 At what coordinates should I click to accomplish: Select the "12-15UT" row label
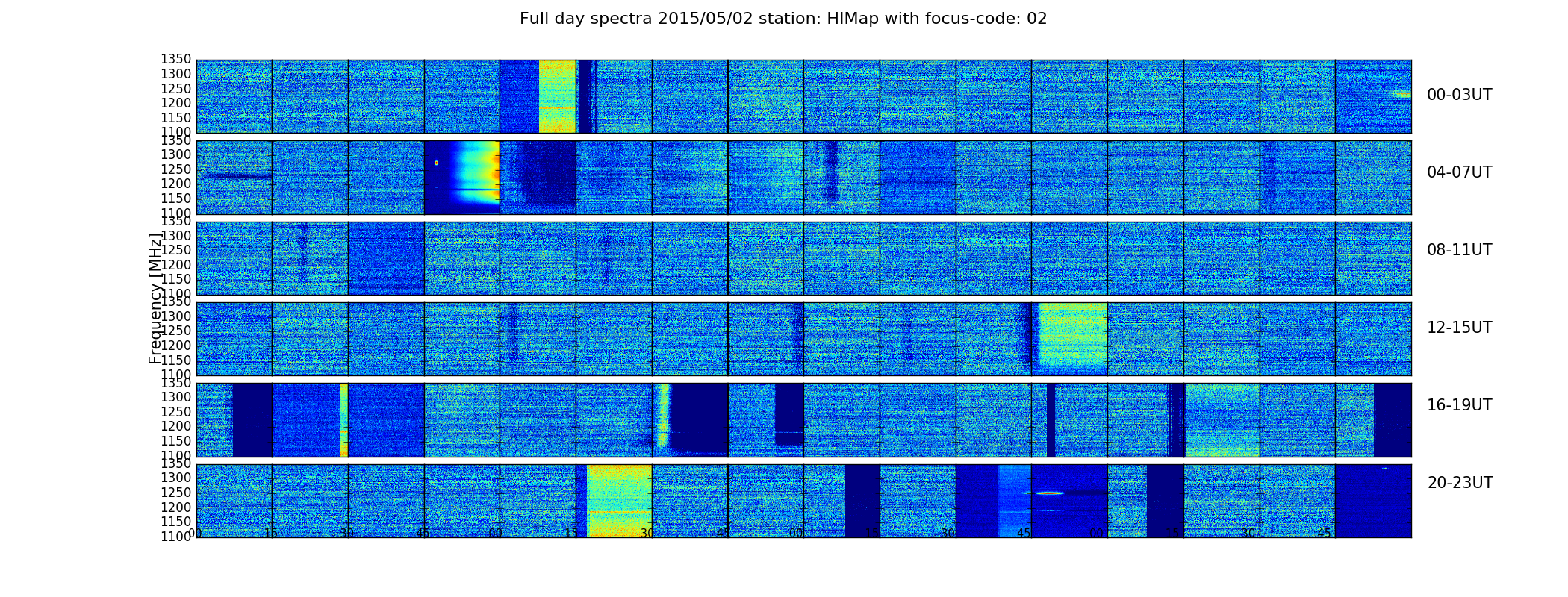click(x=1459, y=328)
